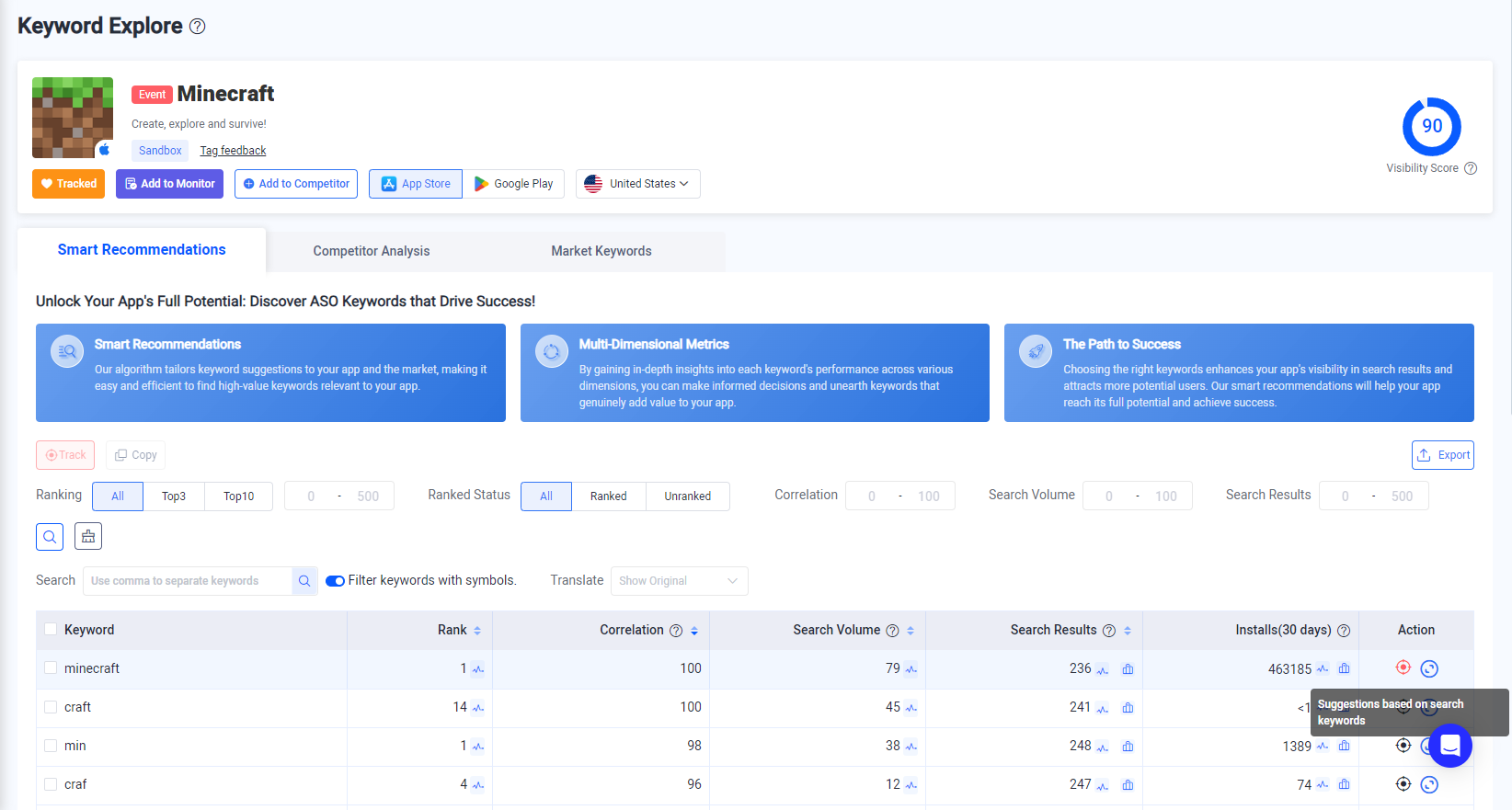Open the United States country dropdown

click(x=638, y=184)
